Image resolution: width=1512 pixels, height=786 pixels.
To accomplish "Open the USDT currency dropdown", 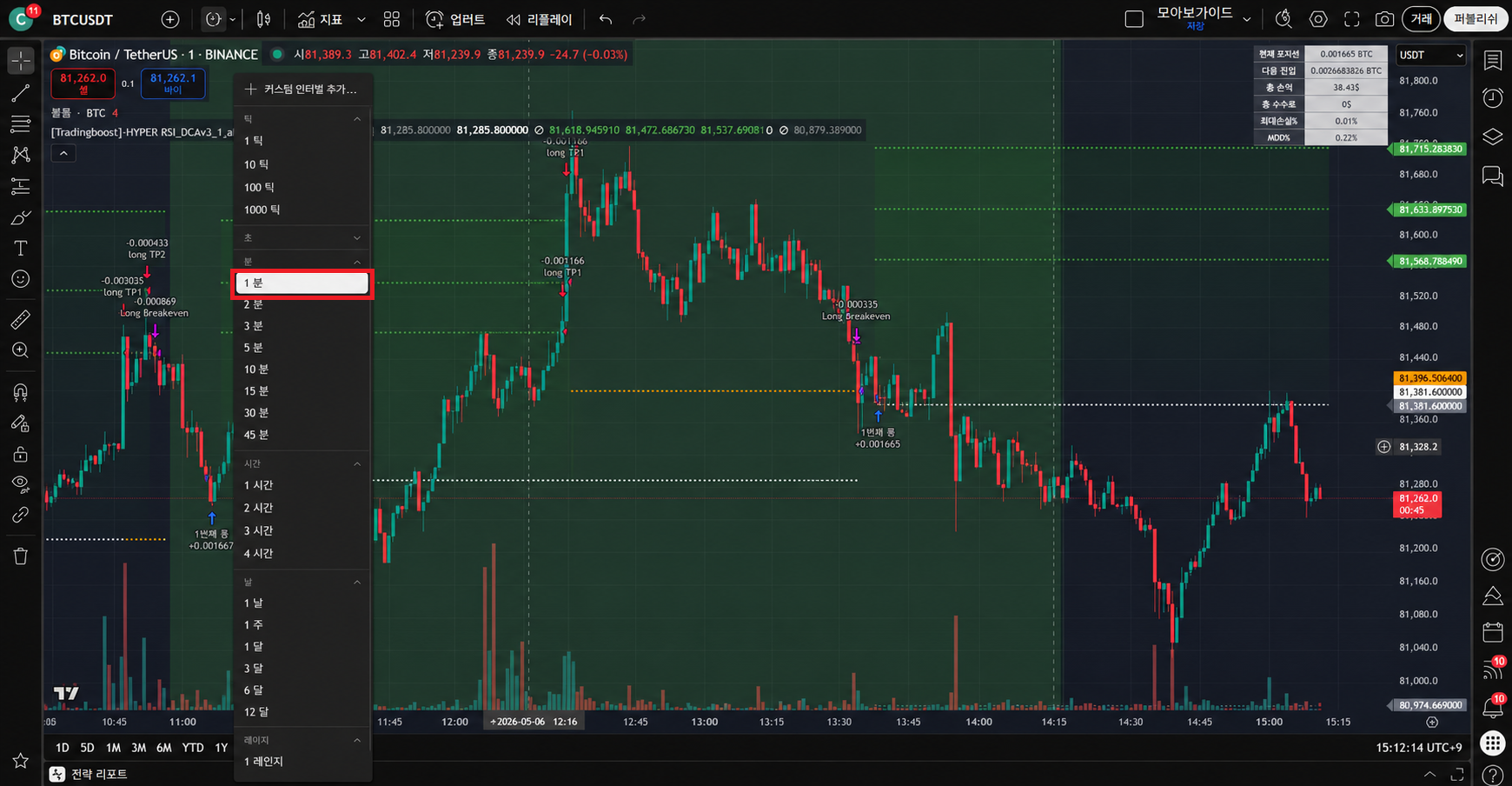I will (x=1431, y=55).
